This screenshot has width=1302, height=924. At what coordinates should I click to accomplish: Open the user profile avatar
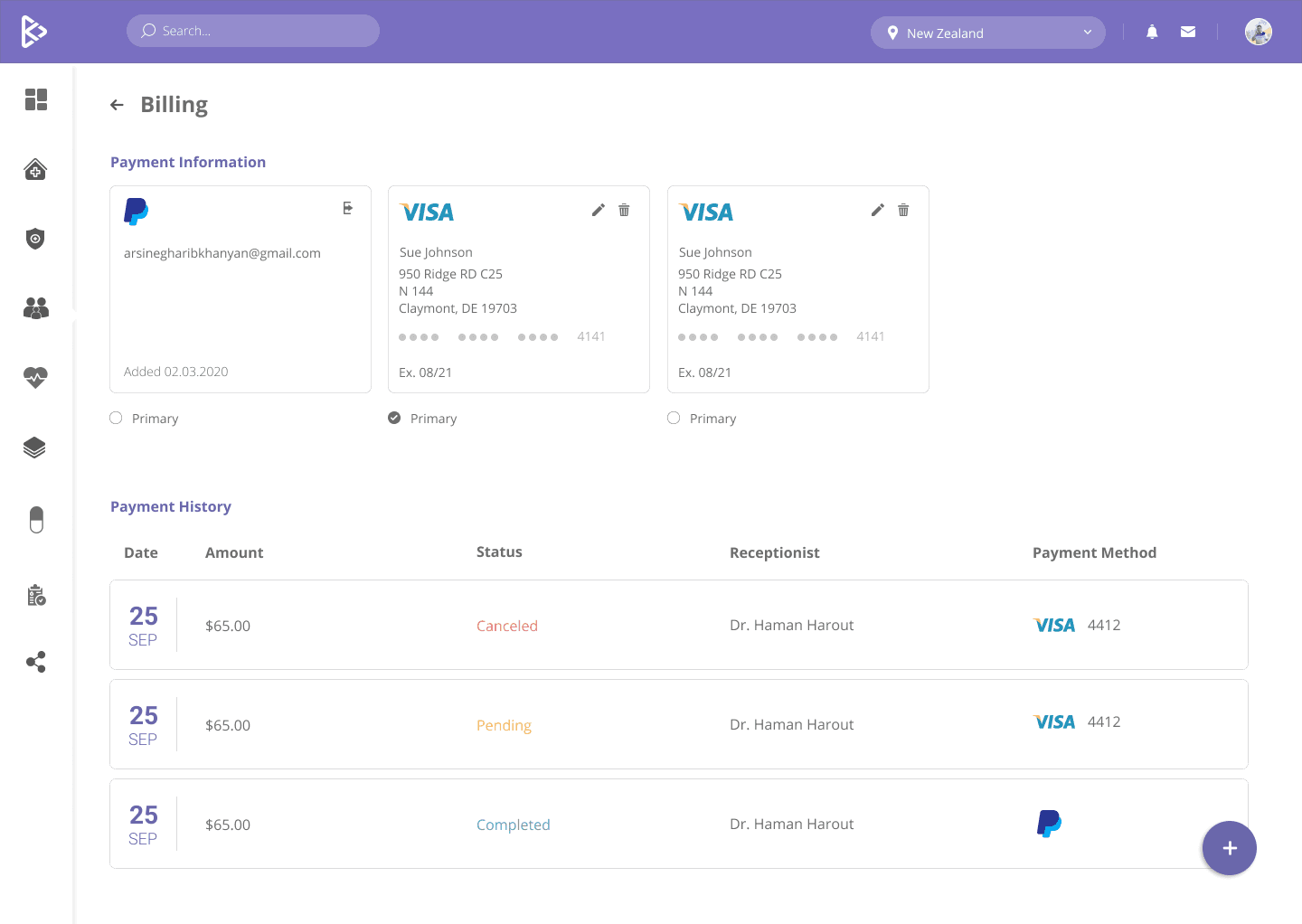click(1258, 31)
